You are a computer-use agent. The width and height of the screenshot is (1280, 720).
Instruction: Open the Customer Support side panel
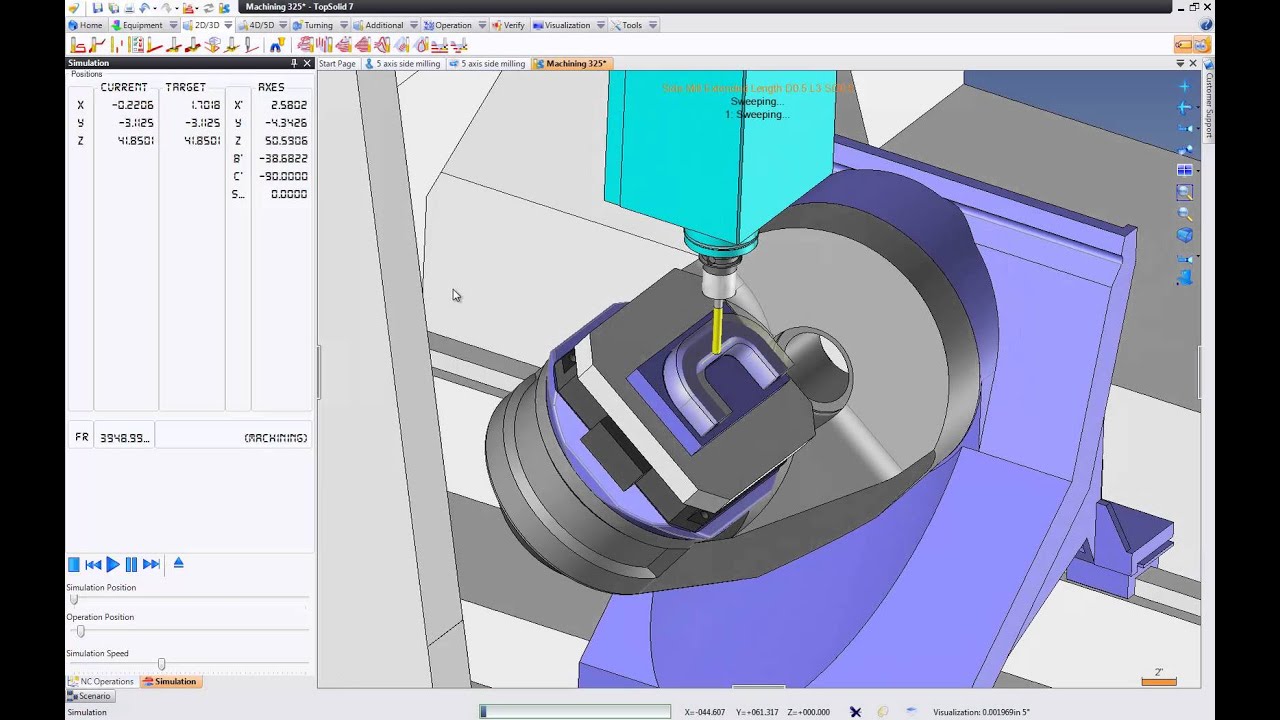tap(1208, 105)
